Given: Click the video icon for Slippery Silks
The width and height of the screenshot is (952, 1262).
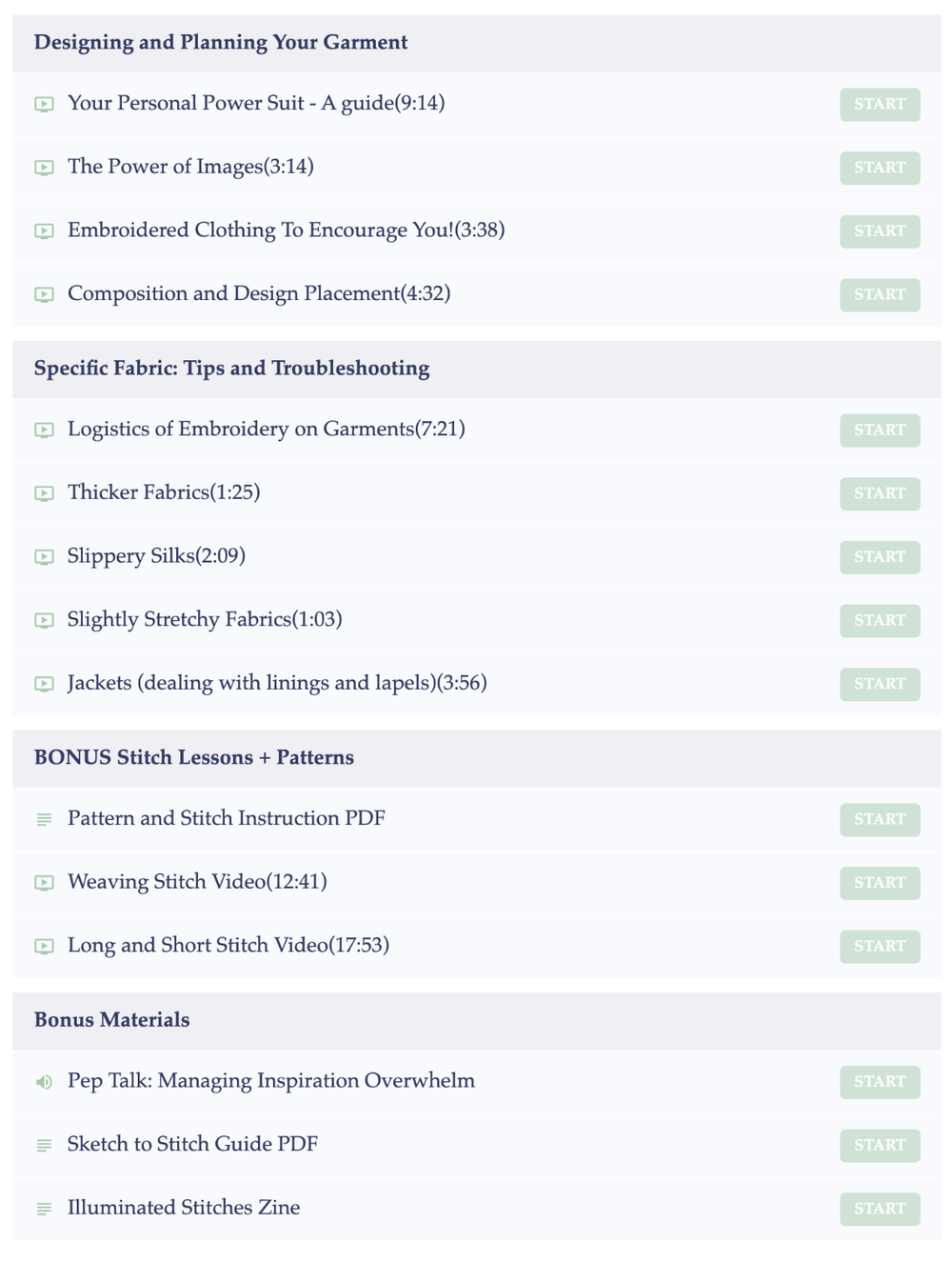Looking at the screenshot, I should [x=44, y=557].
